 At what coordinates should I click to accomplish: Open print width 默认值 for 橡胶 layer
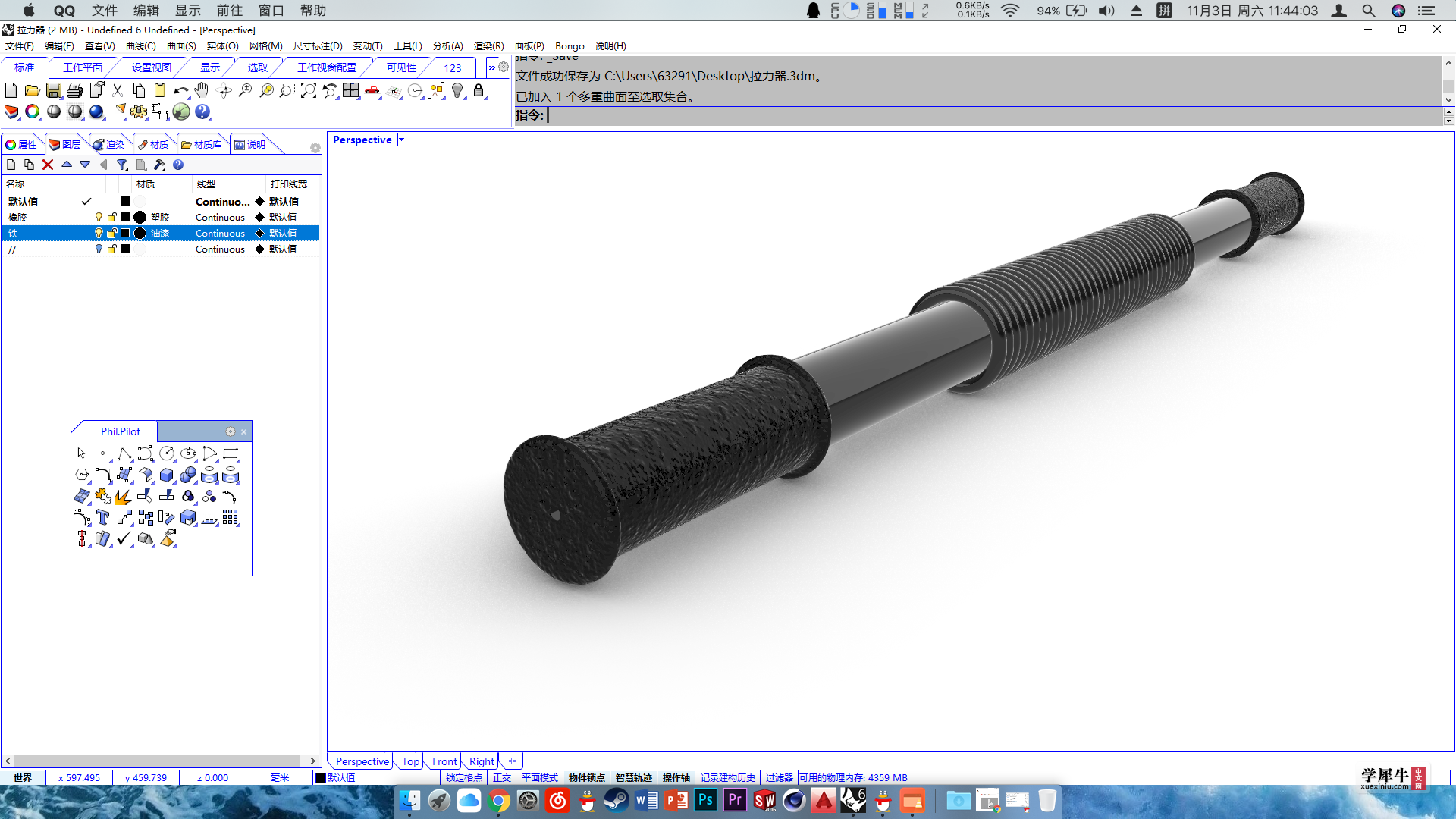[x=283, y=218]
